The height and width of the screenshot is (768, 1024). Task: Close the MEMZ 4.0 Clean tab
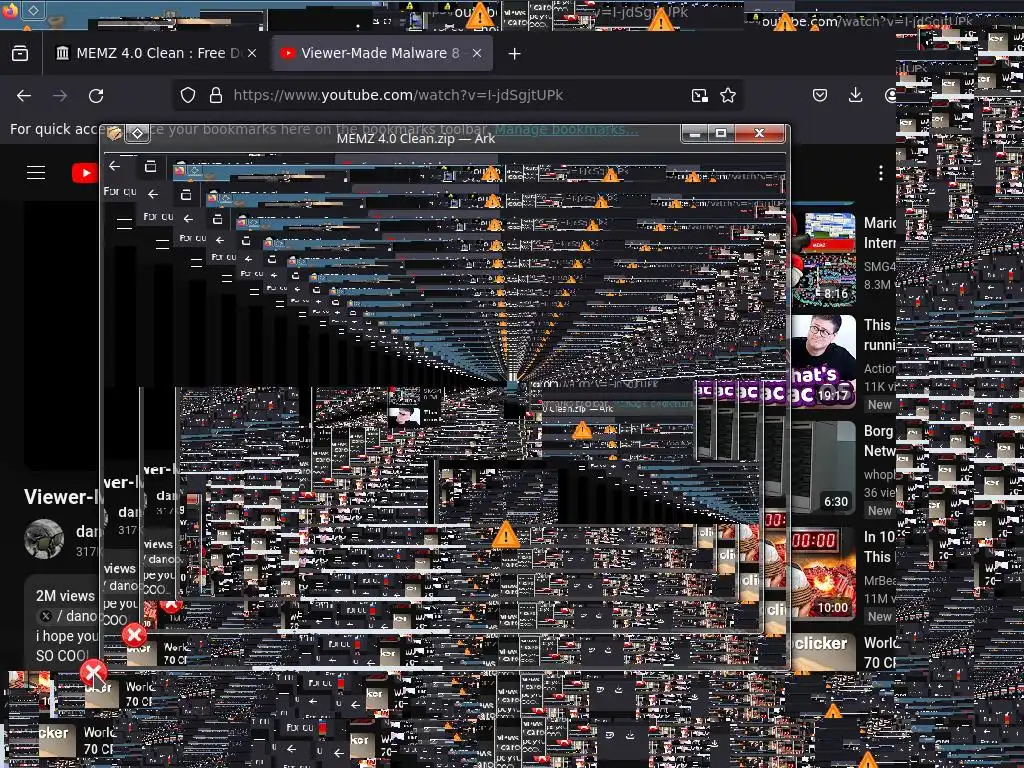coord(252,54)
